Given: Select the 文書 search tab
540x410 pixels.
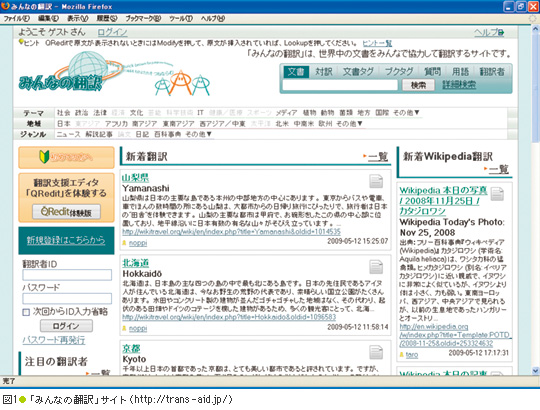Looking at the screenshot, I should coord(296,72).
